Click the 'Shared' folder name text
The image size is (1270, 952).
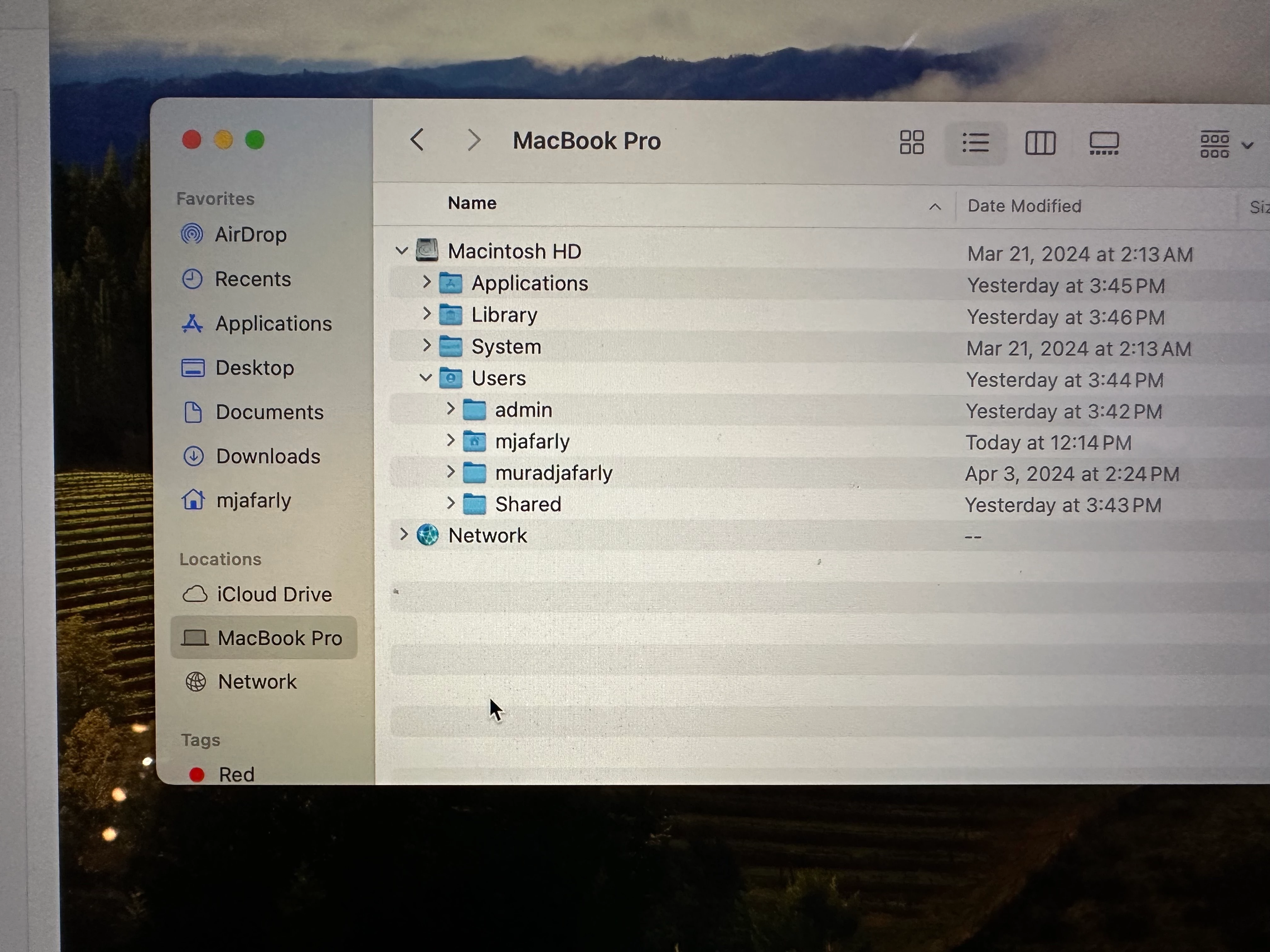pos(528,504)
